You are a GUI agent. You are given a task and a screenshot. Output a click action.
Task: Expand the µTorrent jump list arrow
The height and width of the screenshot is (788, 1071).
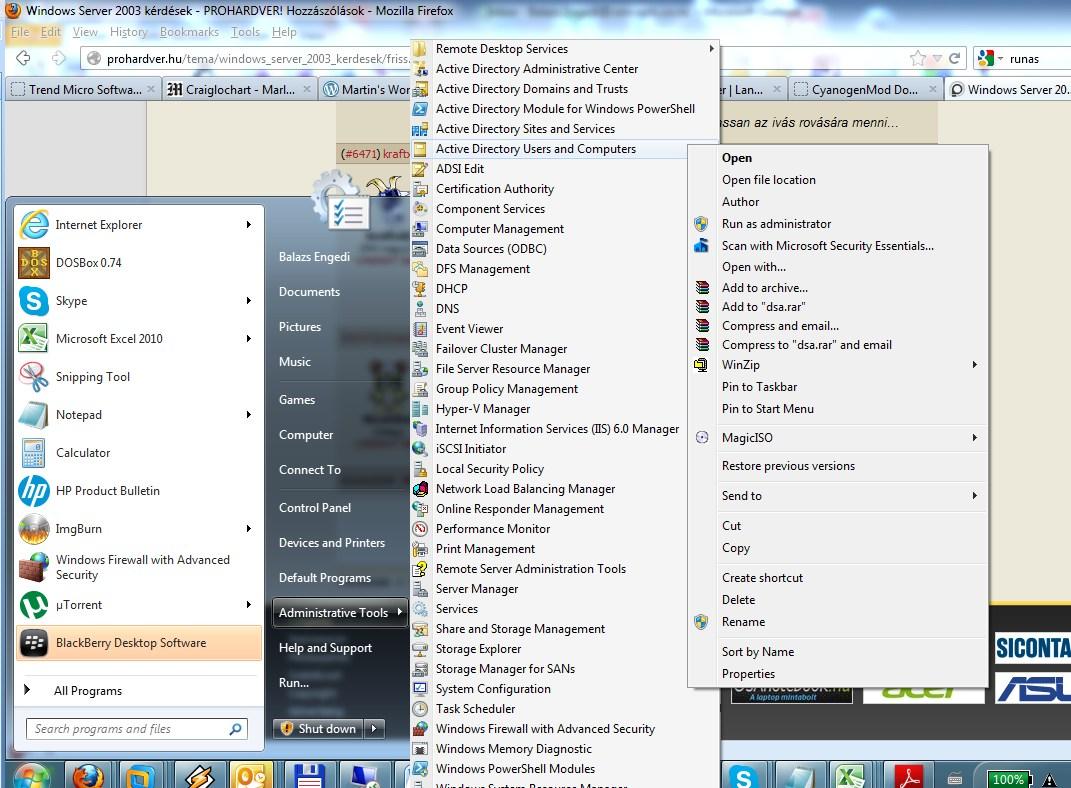click(249, 604)
